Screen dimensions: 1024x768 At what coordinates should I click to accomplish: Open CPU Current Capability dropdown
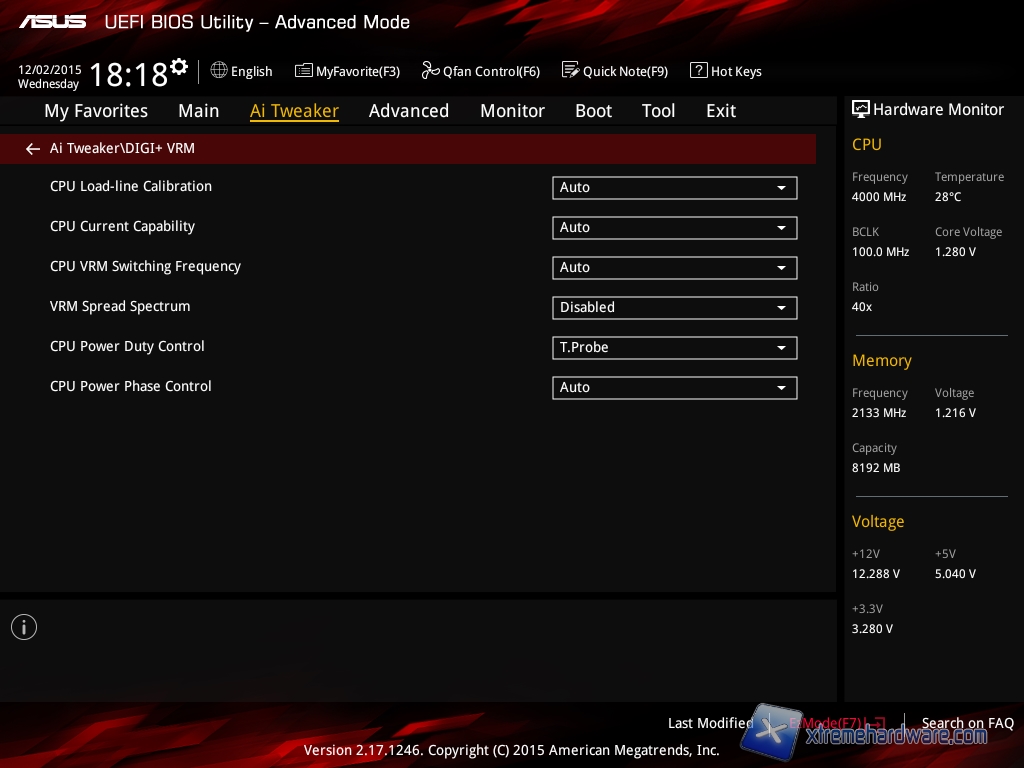pyautogui.click(x=674, y=228)
